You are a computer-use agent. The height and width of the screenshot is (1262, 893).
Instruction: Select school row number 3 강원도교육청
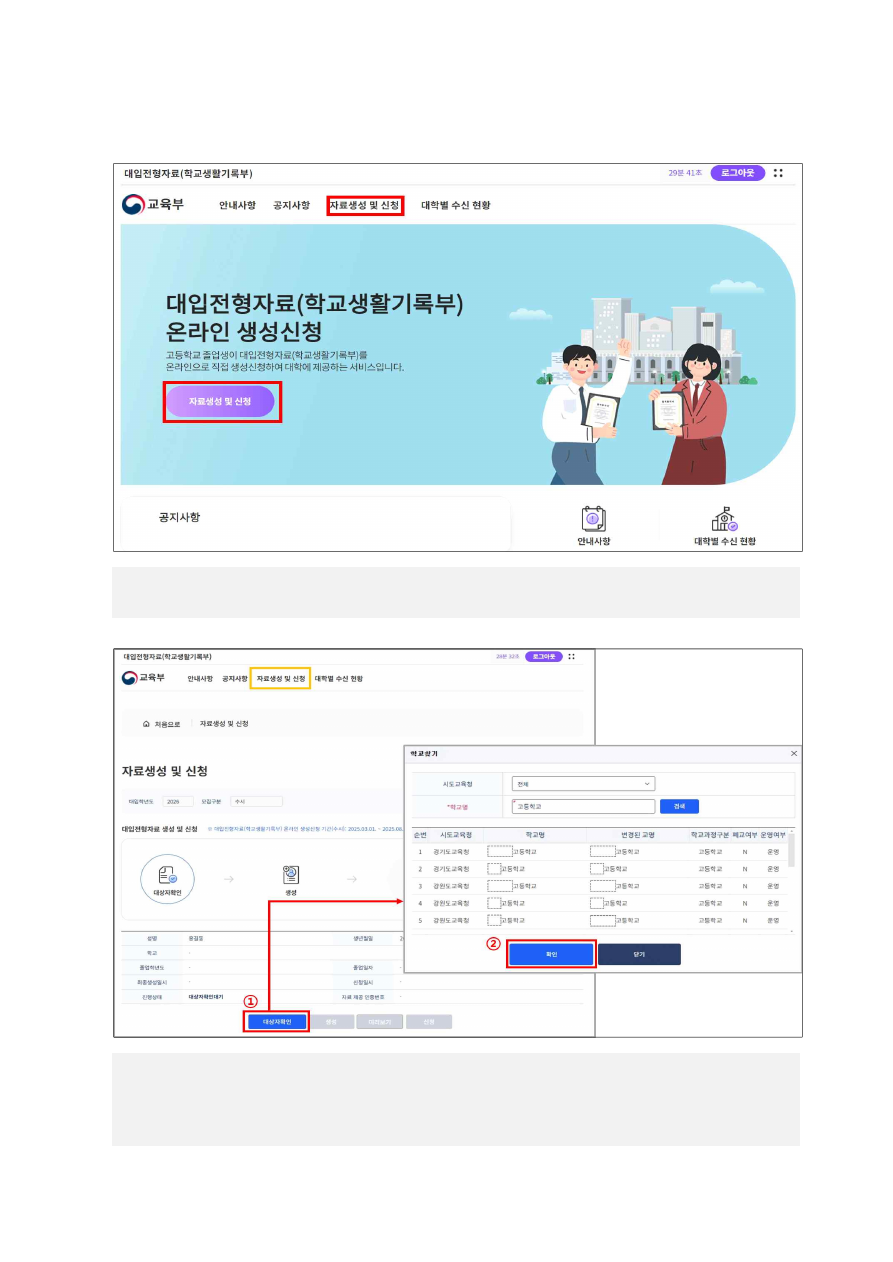tap(600, 886)
